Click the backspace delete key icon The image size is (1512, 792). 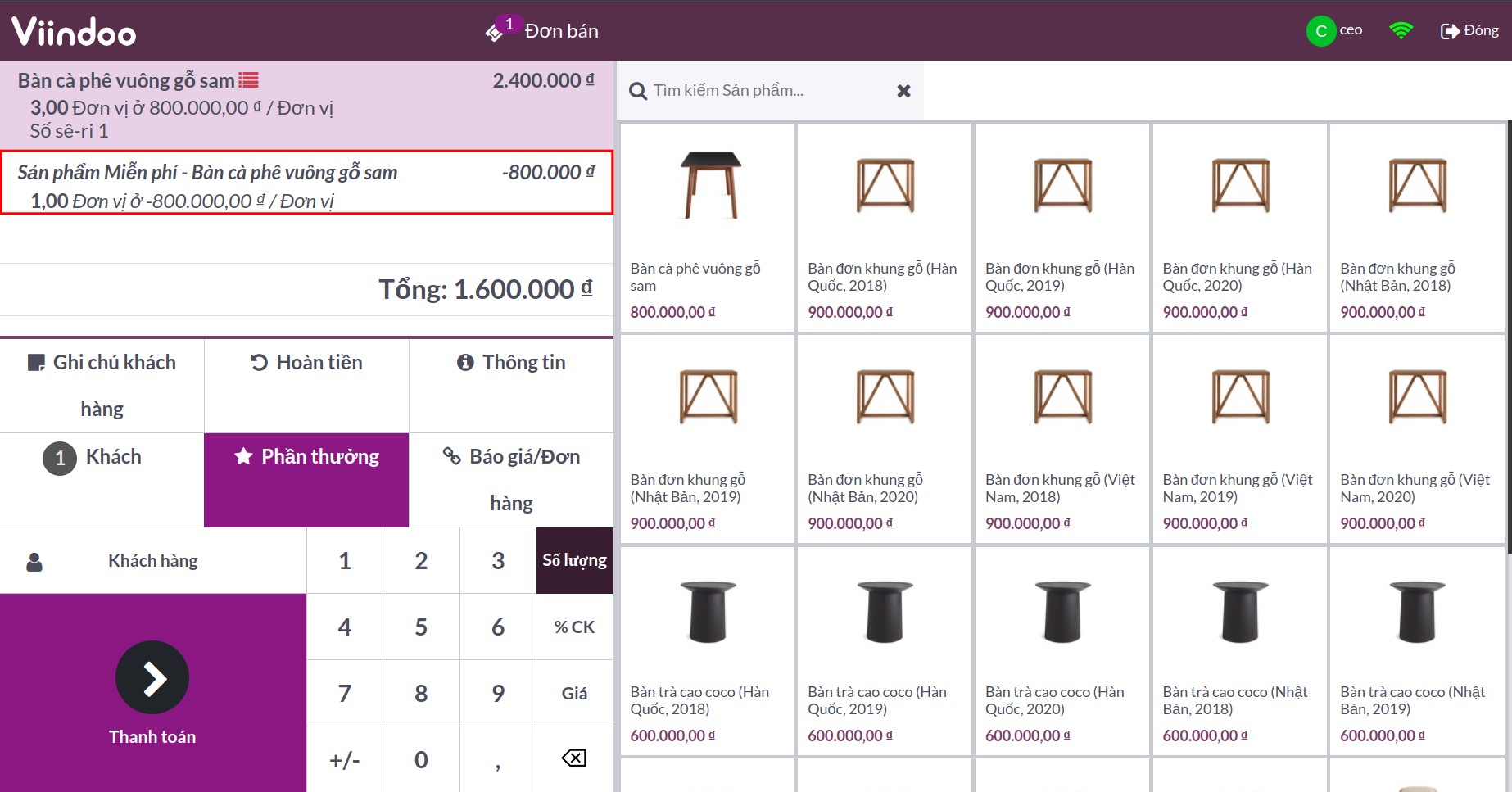coord(573,758)
